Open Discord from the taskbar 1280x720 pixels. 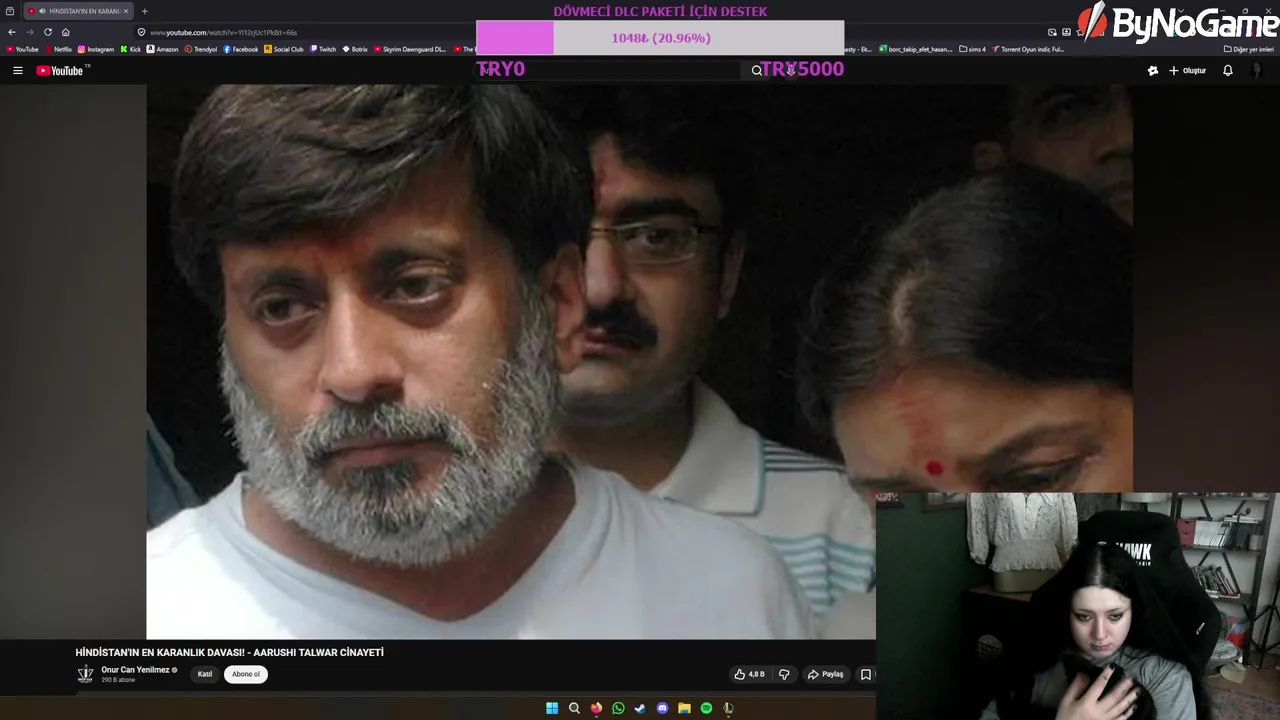point(662,708)
